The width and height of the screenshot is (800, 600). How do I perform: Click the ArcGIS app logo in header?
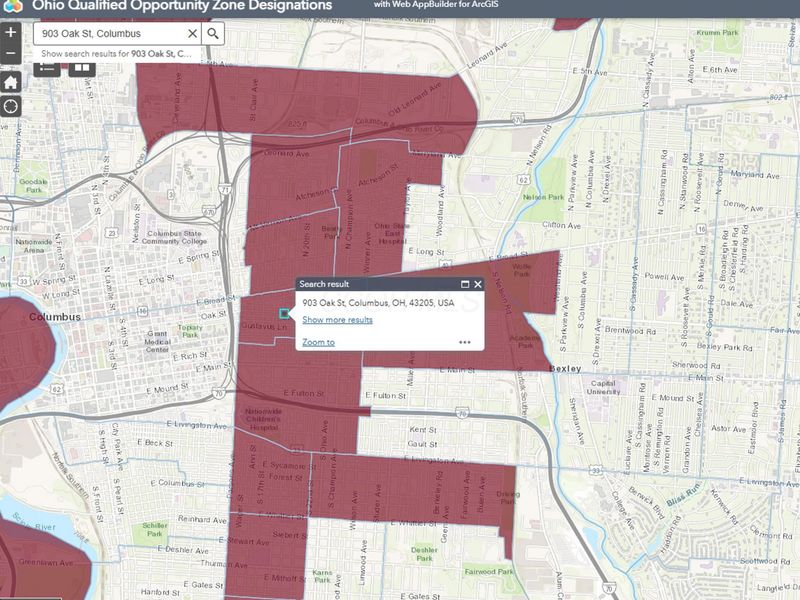[12, 6]
